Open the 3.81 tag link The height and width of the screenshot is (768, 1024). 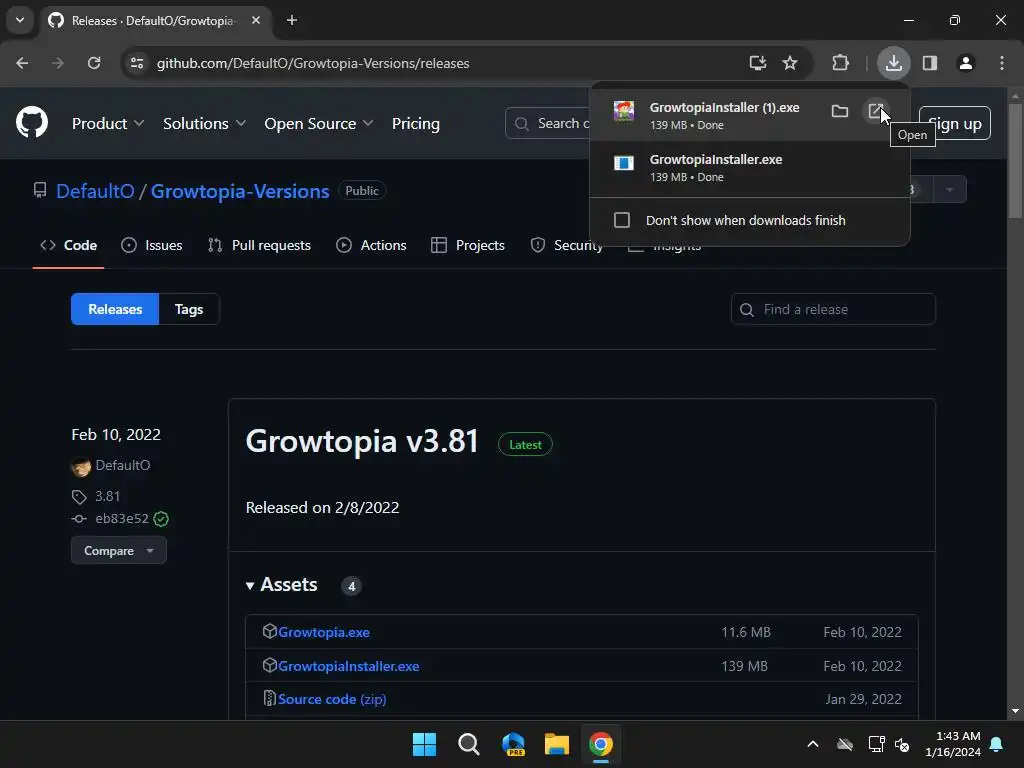pyautogui.click(x=107, y=496)
